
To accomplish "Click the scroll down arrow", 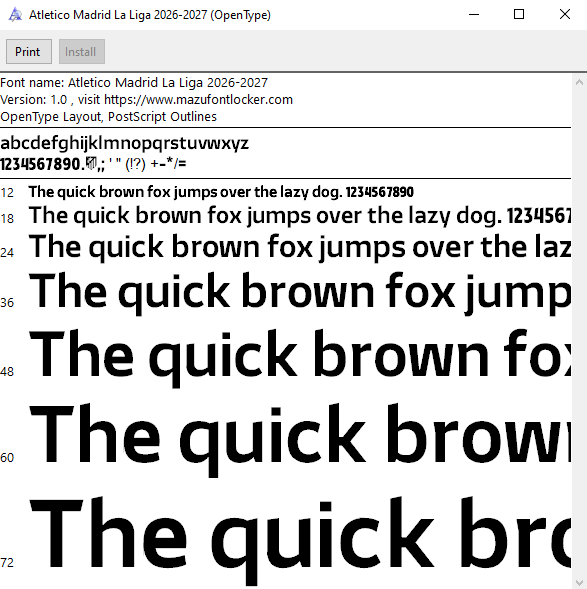I will click(579, 582).
